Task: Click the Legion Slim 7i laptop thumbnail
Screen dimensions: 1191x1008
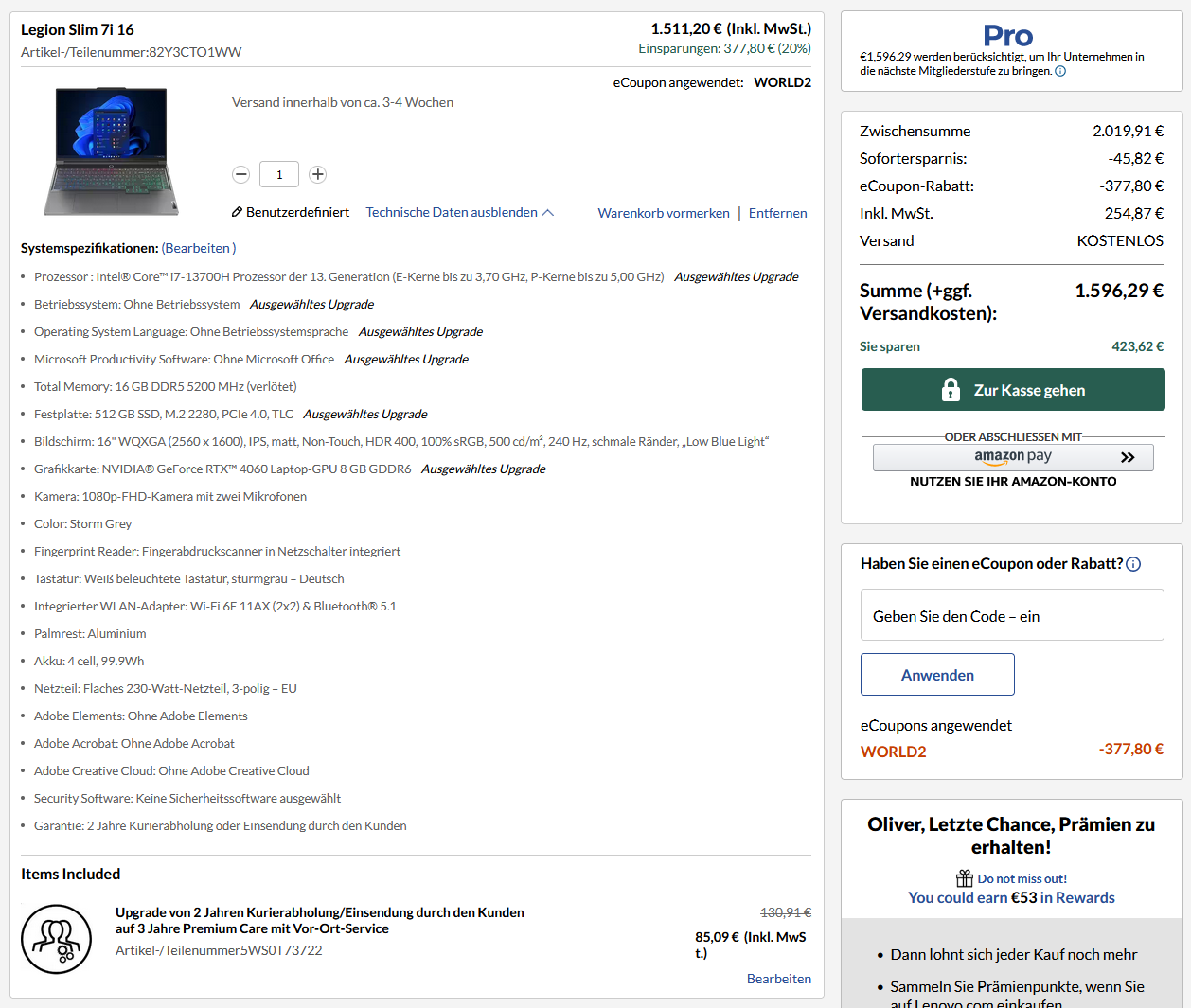Action: [111, 151]
